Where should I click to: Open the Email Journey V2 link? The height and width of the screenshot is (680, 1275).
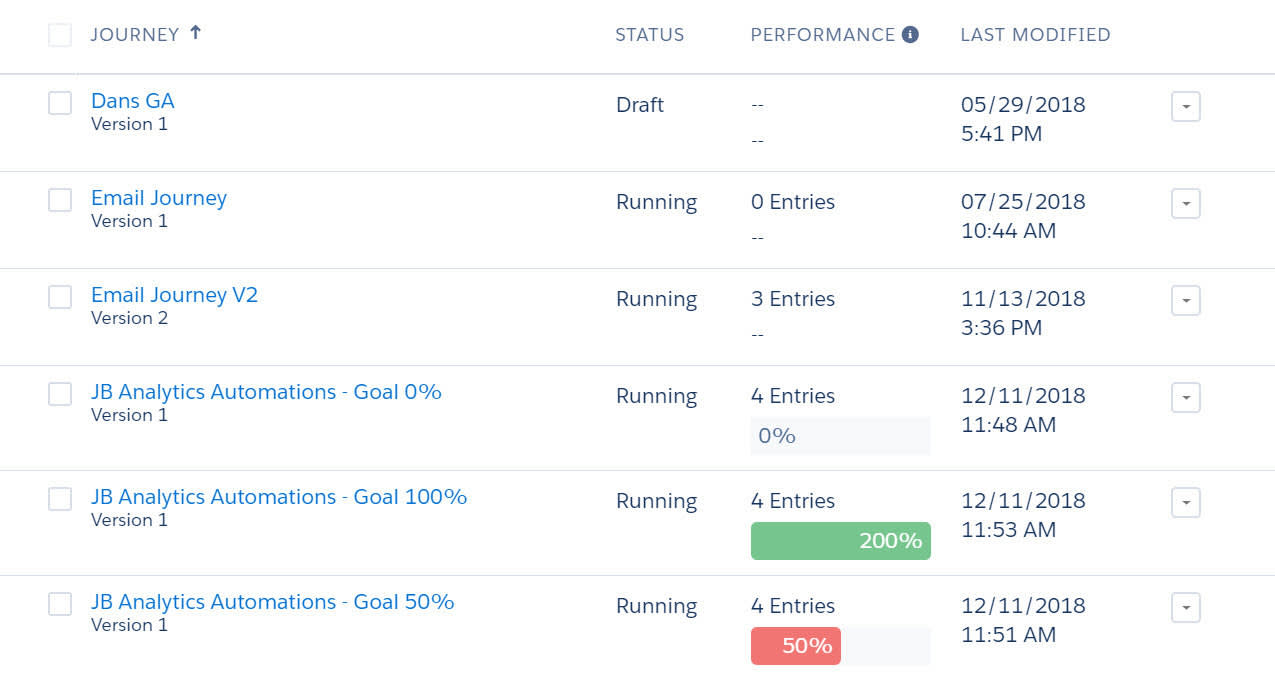174,295
